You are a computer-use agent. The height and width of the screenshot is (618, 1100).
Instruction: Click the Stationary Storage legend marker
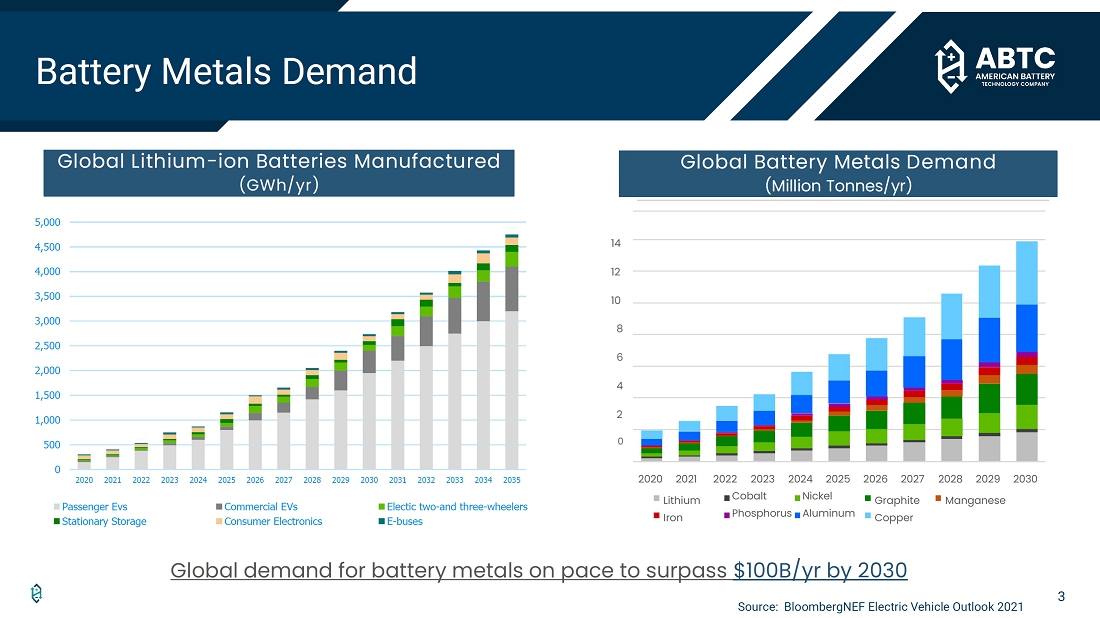point(57,521)
